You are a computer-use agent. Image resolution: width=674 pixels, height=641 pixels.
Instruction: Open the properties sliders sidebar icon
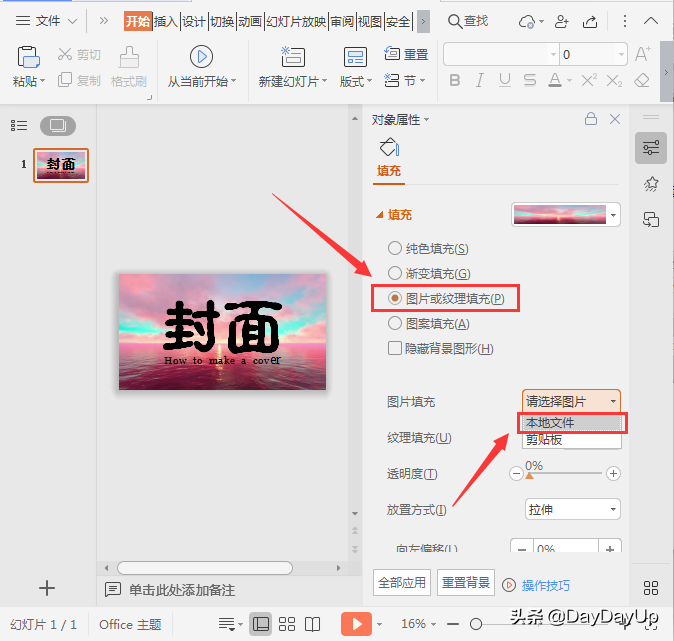coord(651,148)
